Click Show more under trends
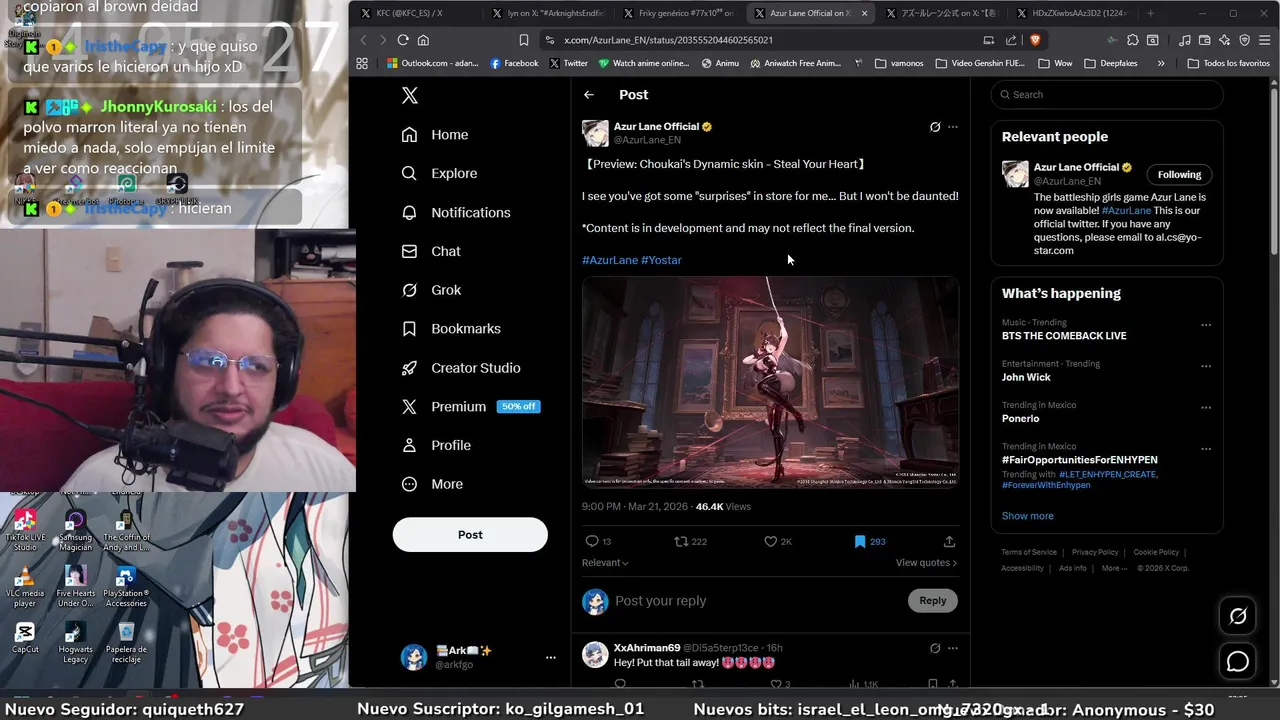 [1028, 516]
